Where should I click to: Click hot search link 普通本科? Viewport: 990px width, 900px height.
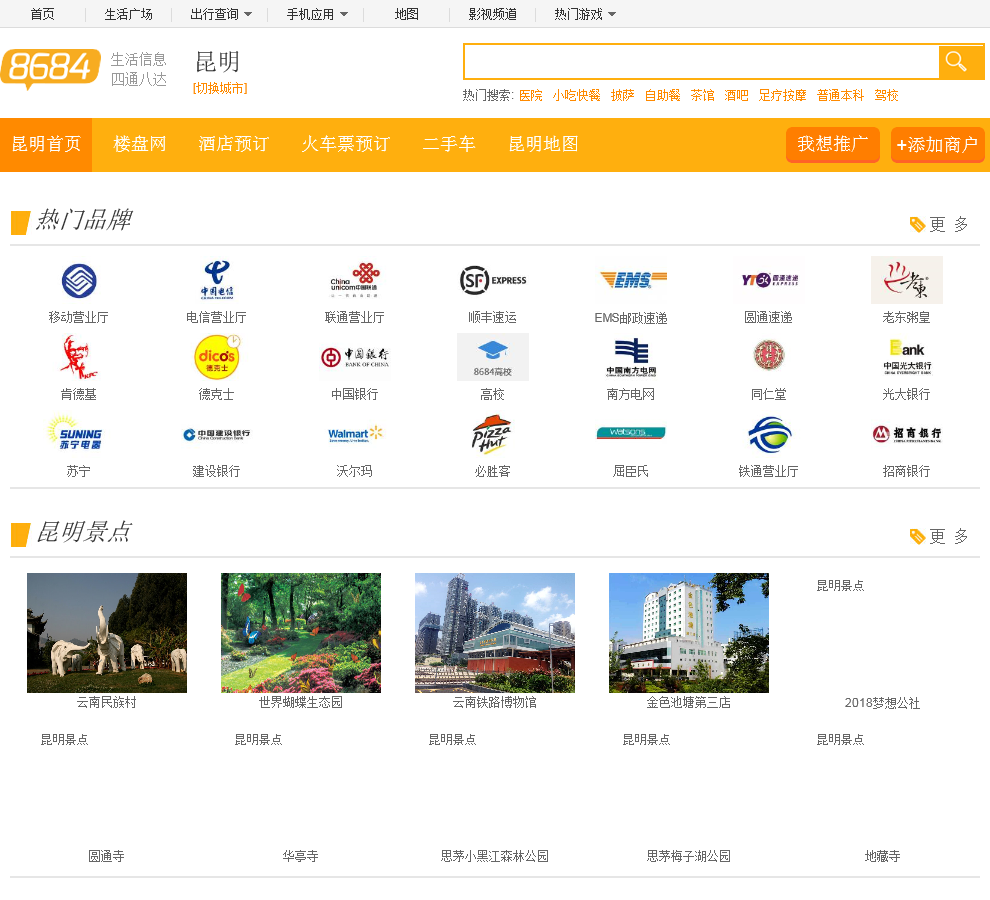click(x=840, y=95)
